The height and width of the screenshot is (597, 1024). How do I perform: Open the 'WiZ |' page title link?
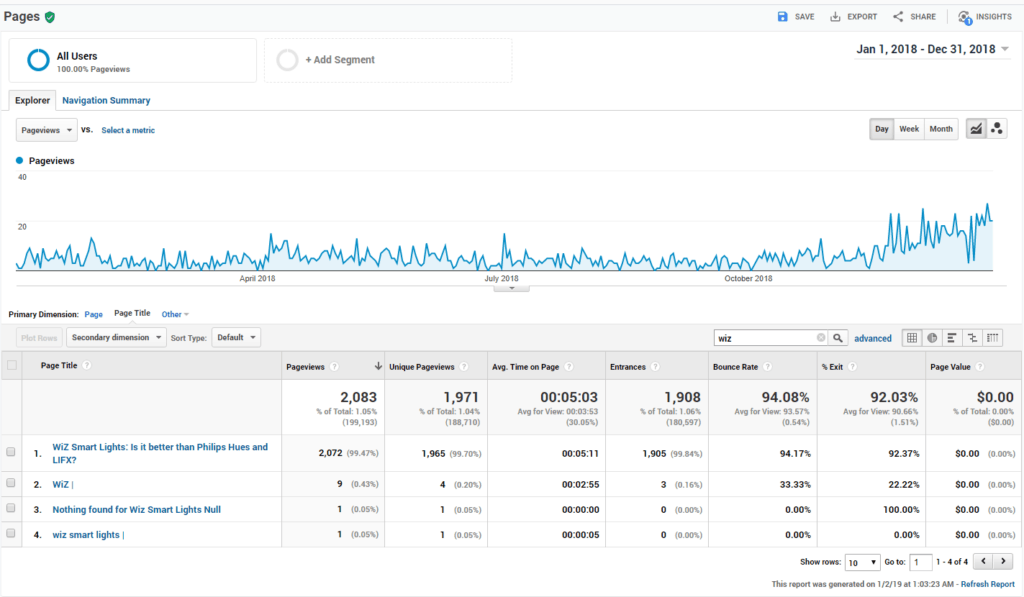pos(63,485)
